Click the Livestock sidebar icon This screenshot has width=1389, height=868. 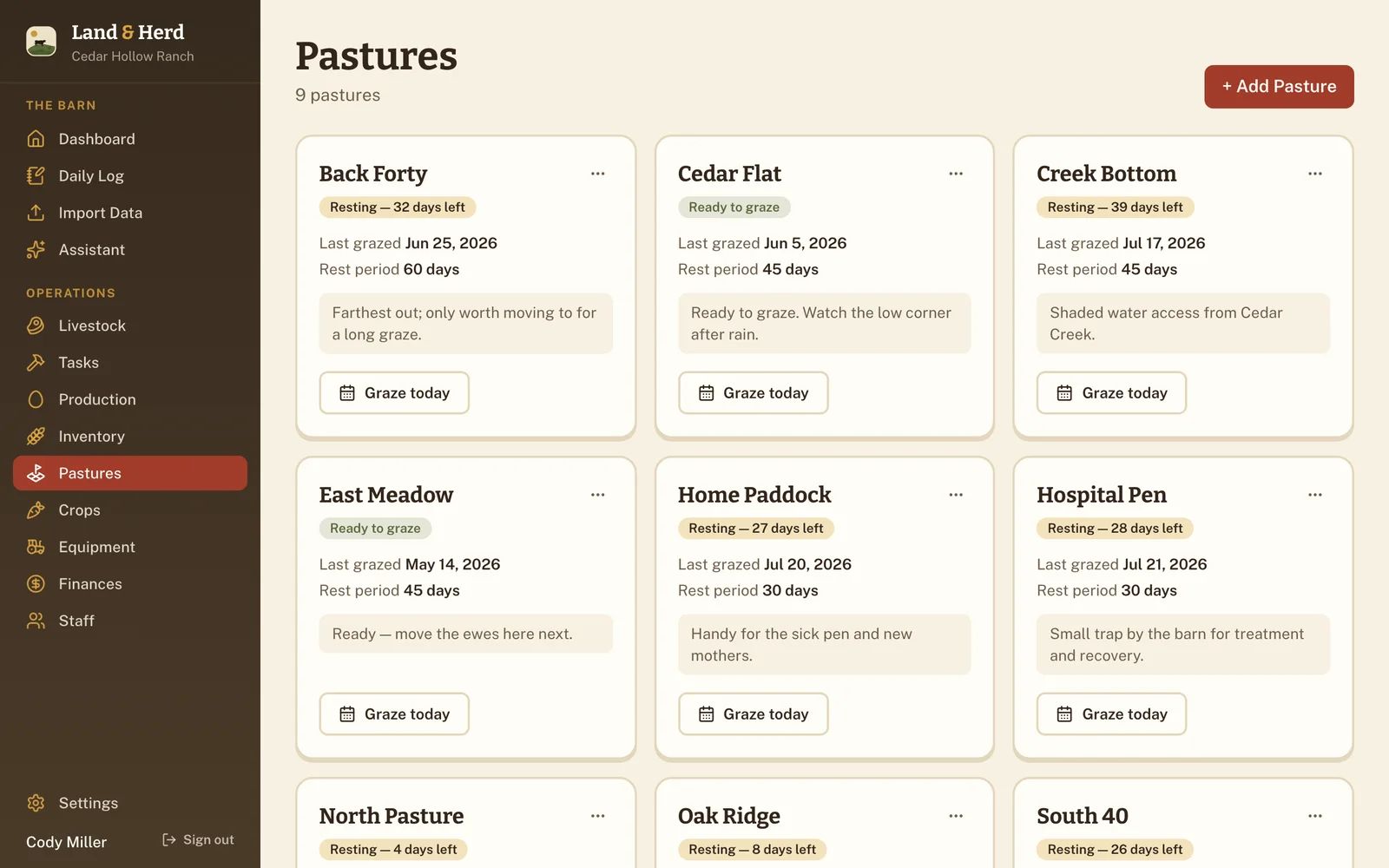point(36,325)
